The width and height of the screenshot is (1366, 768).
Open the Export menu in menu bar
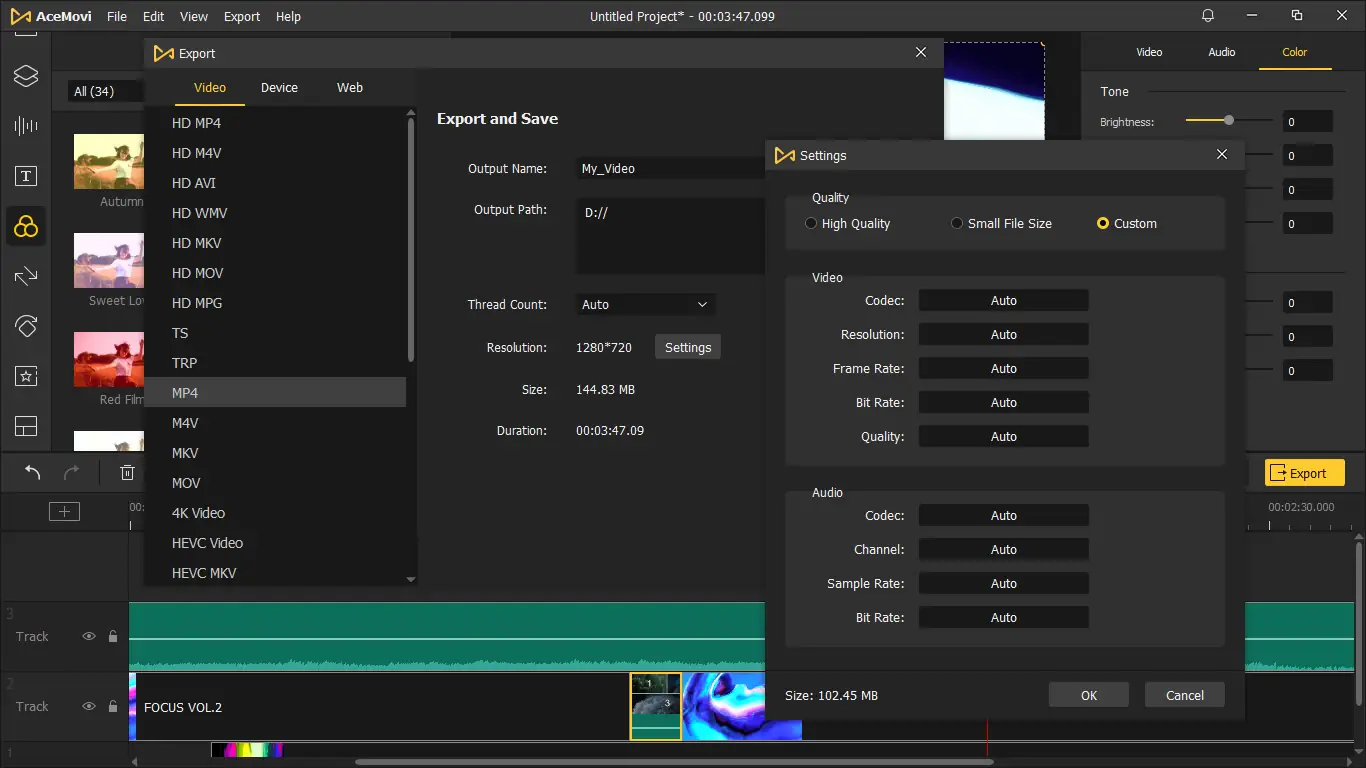pos(242,17)
